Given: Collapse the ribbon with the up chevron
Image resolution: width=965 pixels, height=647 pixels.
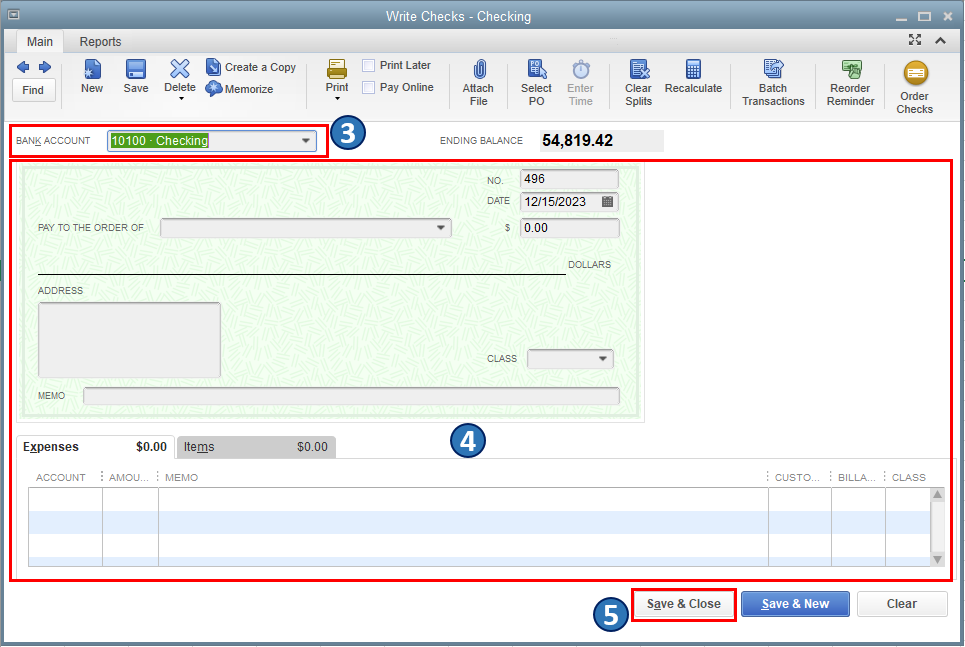Looking at the screenshot, I should coord(940,41).
